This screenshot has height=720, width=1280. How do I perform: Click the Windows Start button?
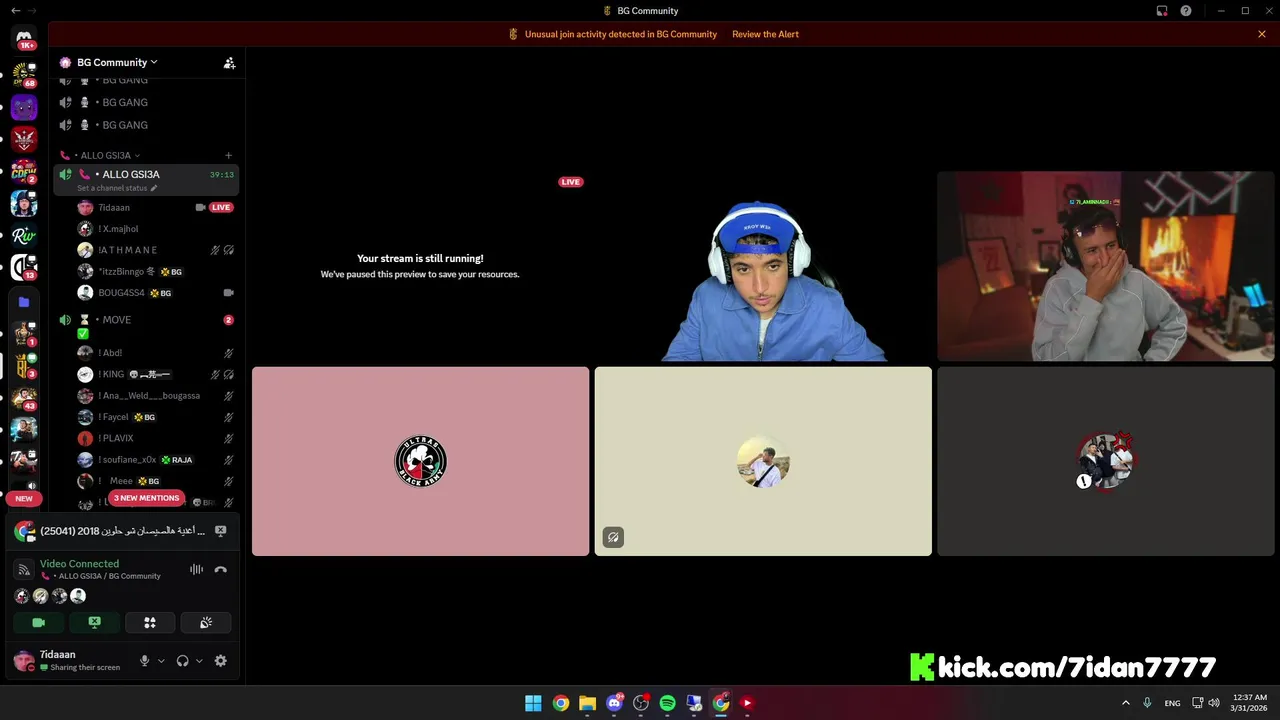533,703
